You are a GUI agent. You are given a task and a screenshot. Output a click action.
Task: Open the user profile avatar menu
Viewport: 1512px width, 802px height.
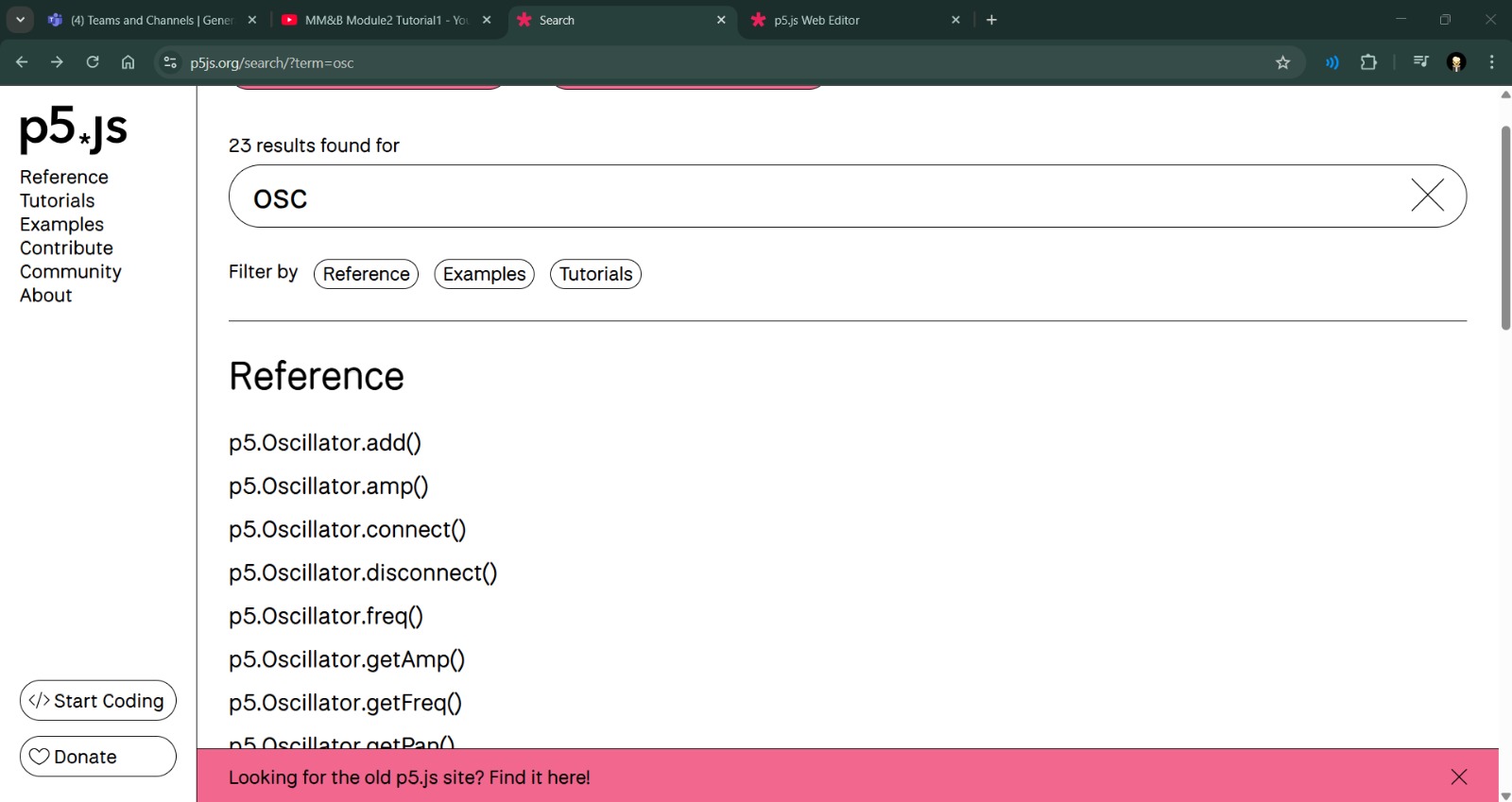pyautogui.click(x=1456, y=62)
